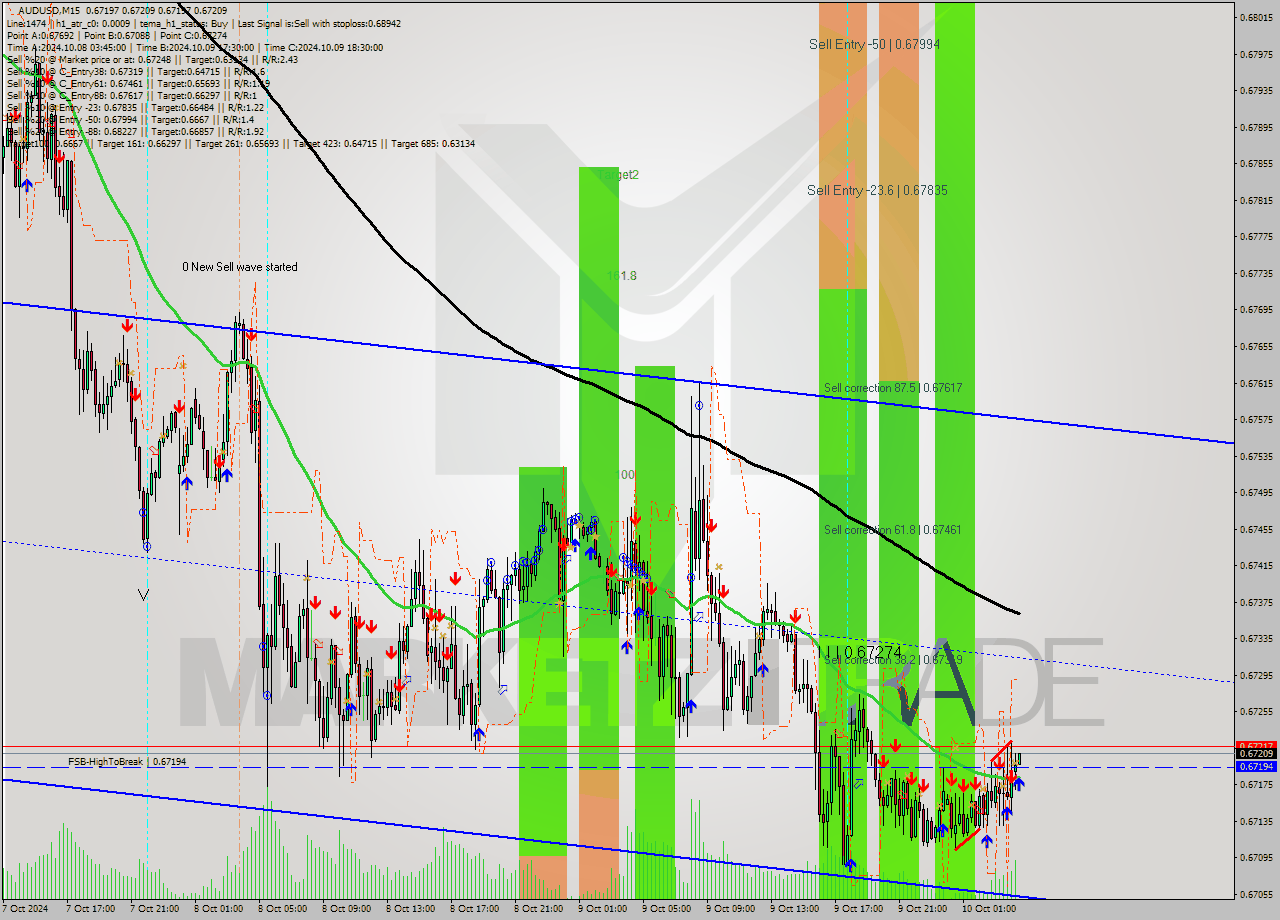Click the '8 Oct 01:00' time axis label

(x=218, y=909)
